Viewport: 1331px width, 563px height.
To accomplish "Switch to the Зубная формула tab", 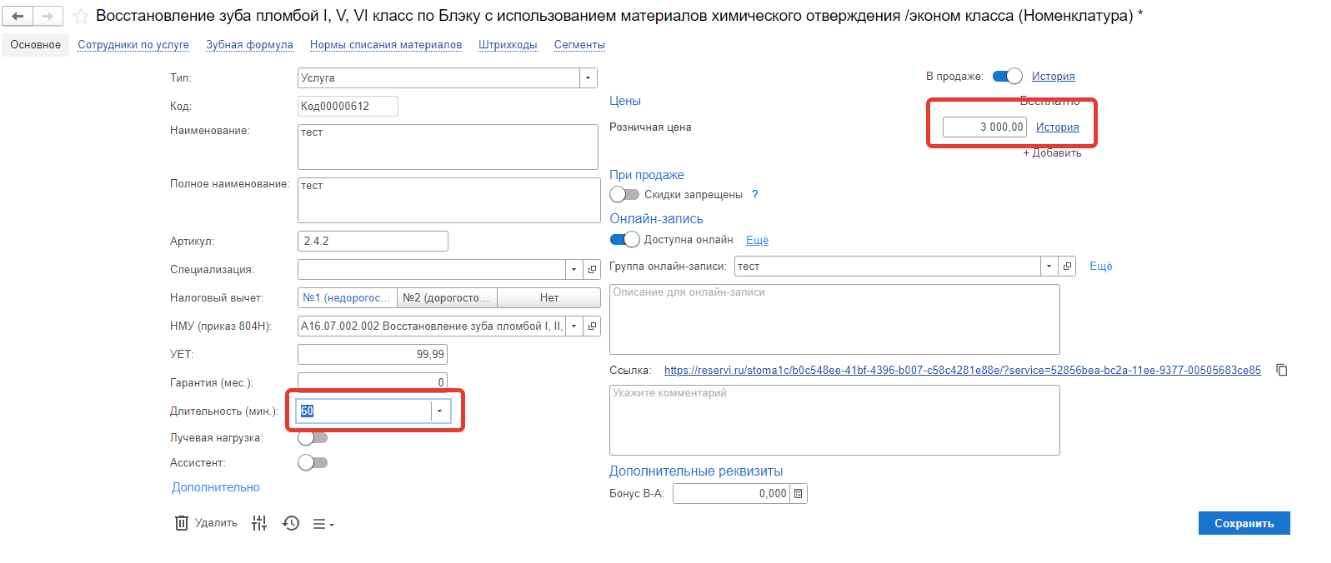I will coord(249,45).
